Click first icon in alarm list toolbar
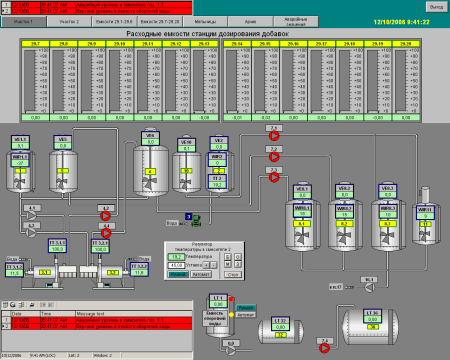The height and width of the screenshot is (360, 450). click(x=5, y=305)
